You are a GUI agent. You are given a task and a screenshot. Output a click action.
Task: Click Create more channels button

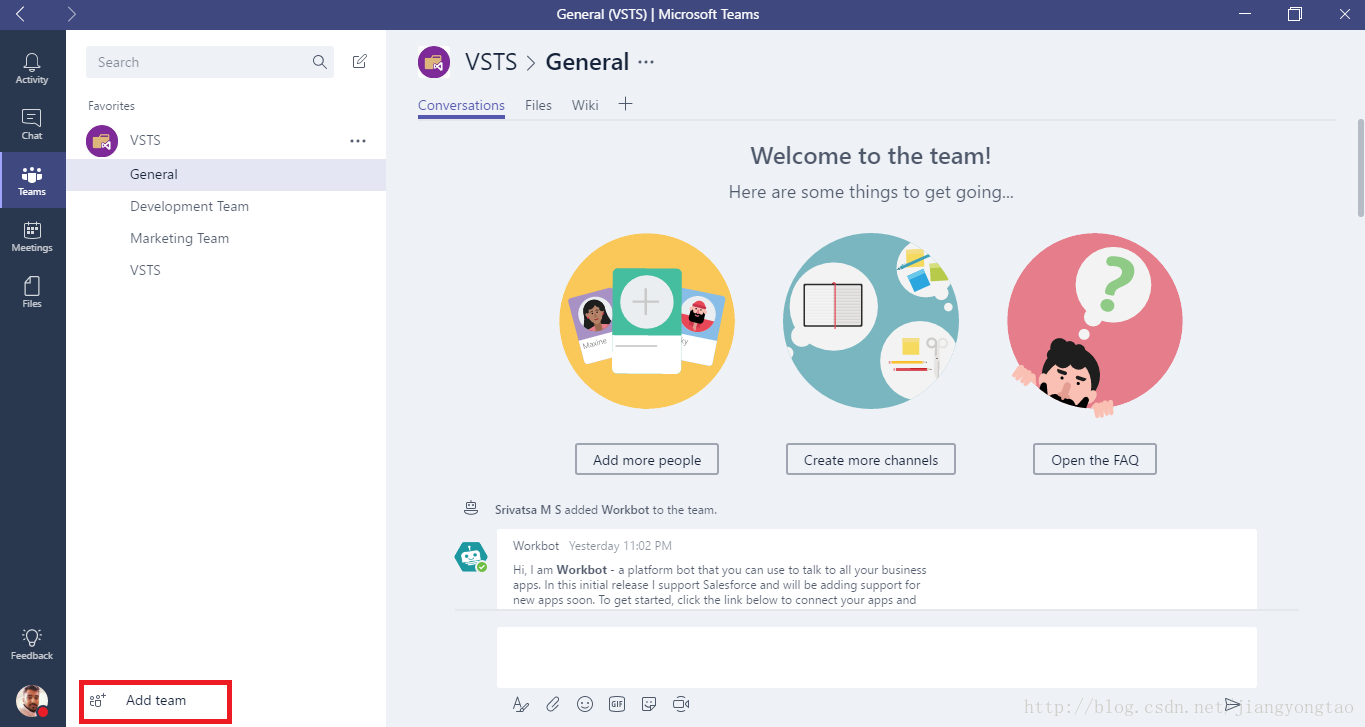pos(871,460)
